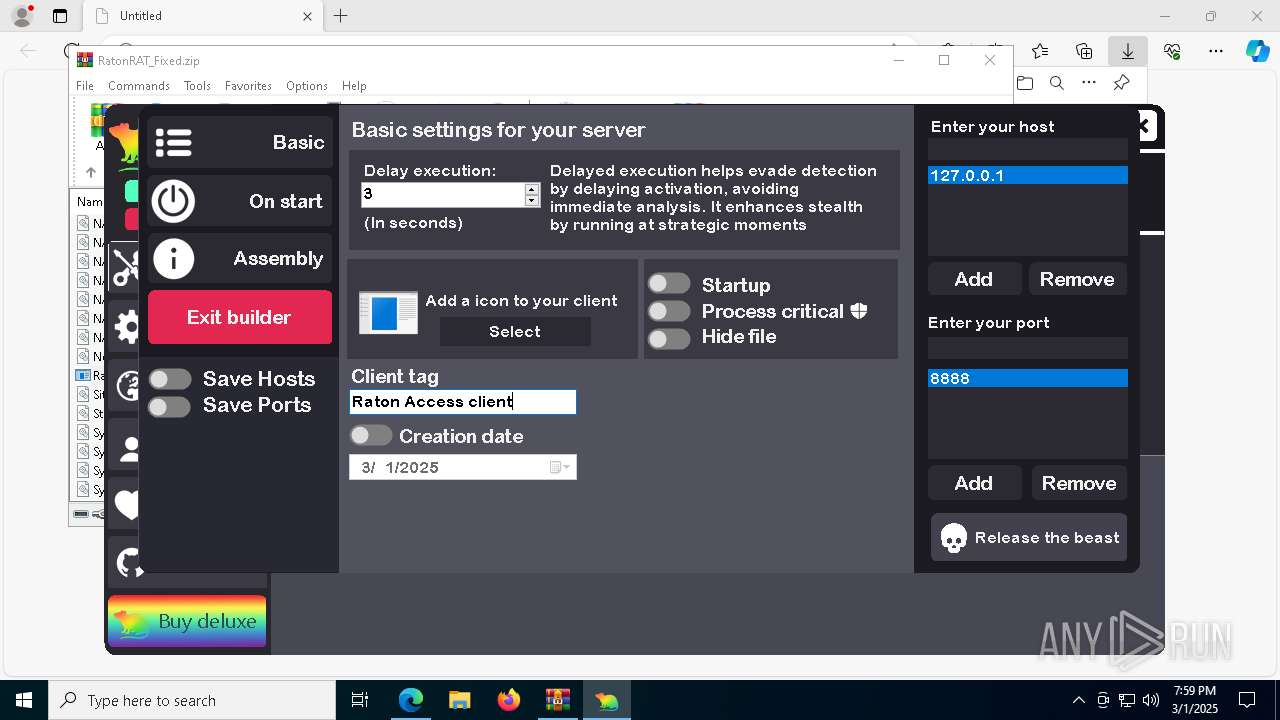
Task: Click Remove under the host list
Action: pos(1077,279)
